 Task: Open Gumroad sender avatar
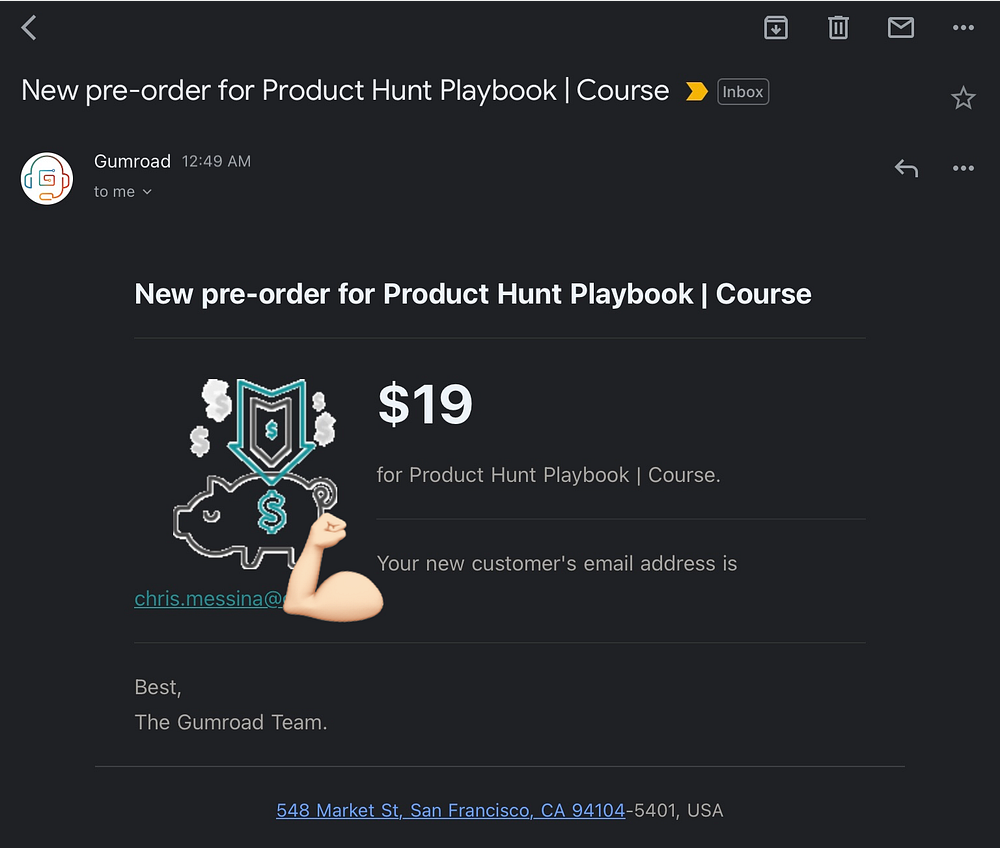pos(47,178)
